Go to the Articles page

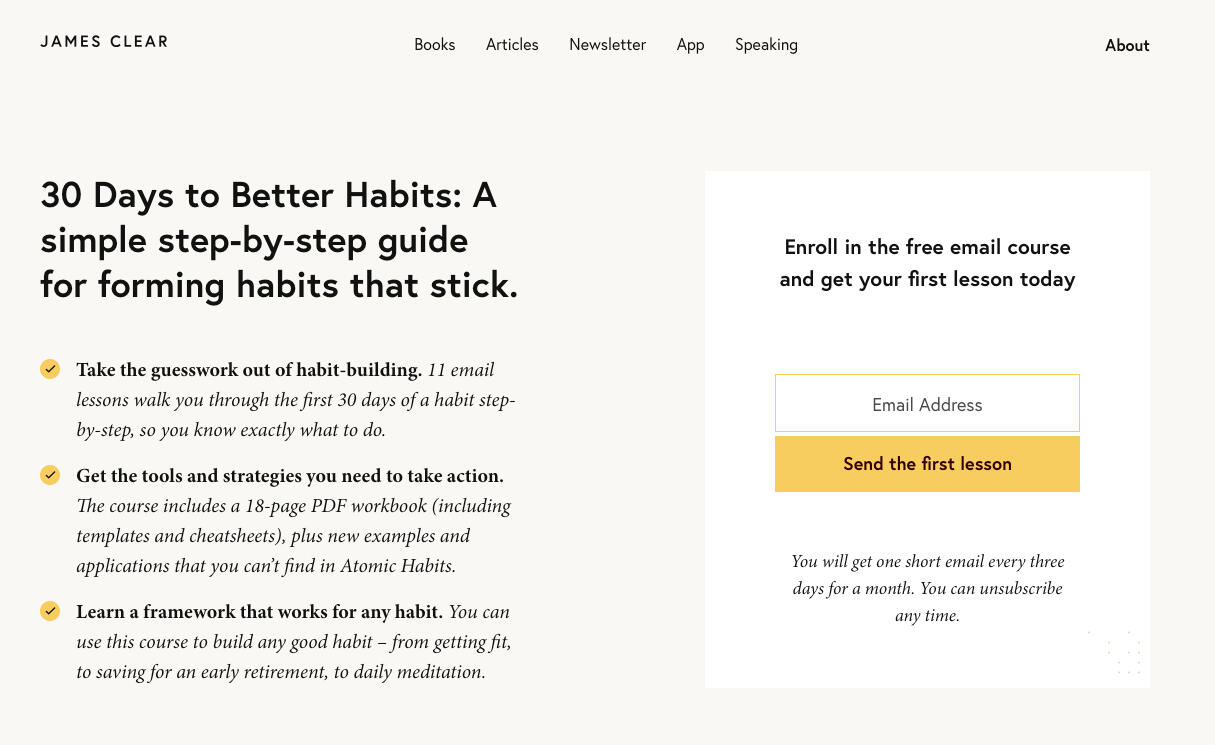pyautogui.click(x=512, y=45)
